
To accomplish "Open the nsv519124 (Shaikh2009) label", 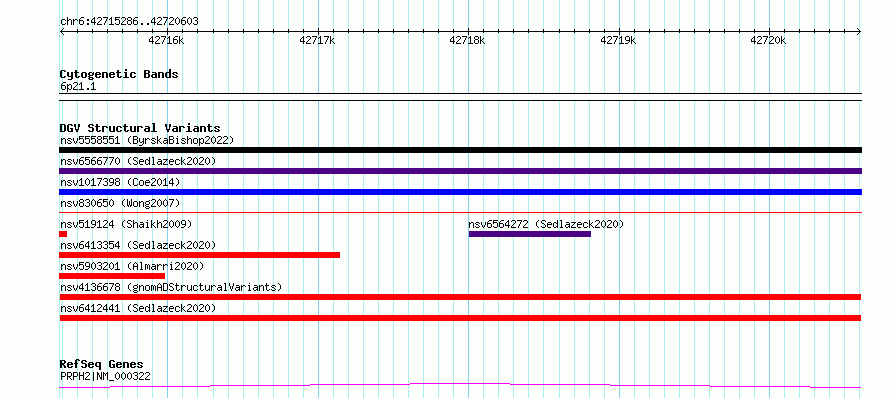I will point(126,224).
